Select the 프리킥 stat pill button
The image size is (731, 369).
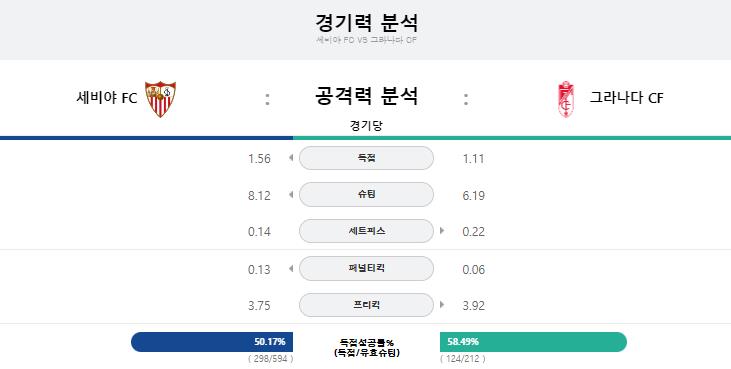(366, 305)
